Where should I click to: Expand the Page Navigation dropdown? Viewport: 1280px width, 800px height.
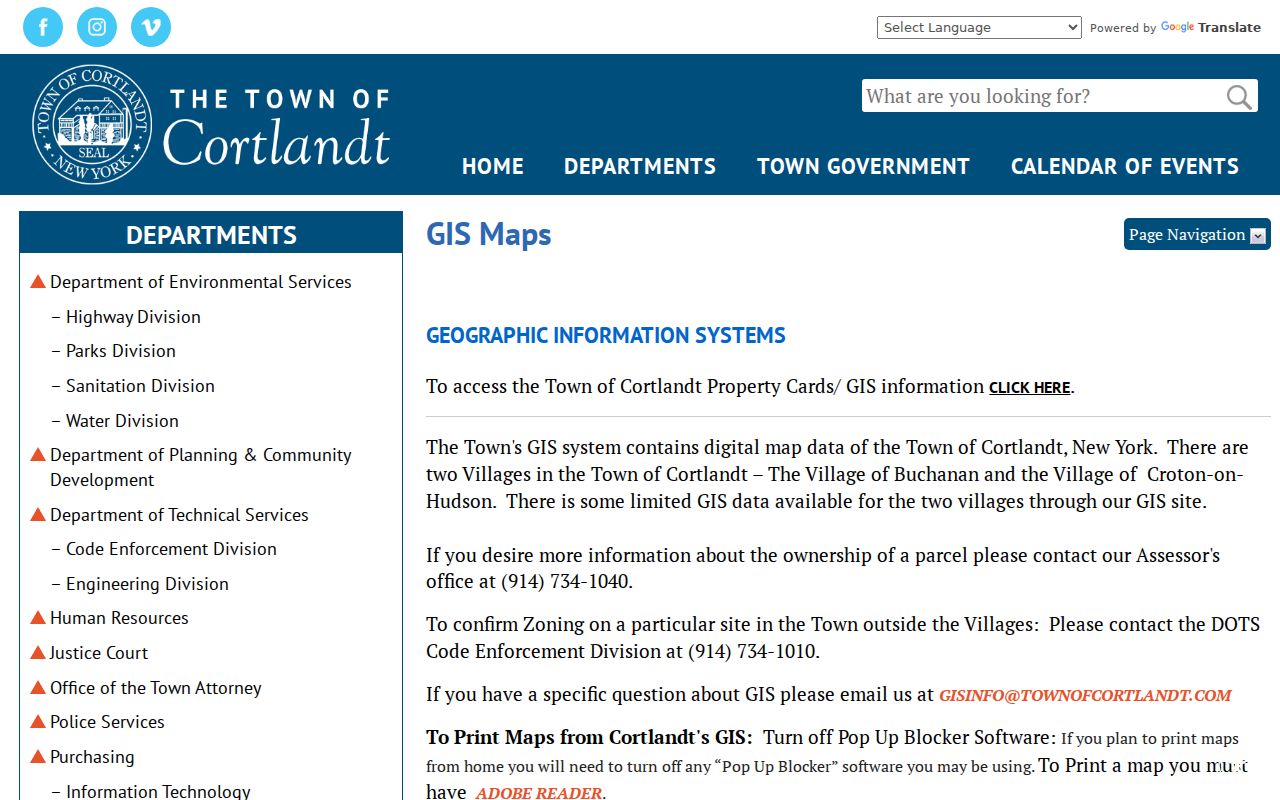point(1197,234)
